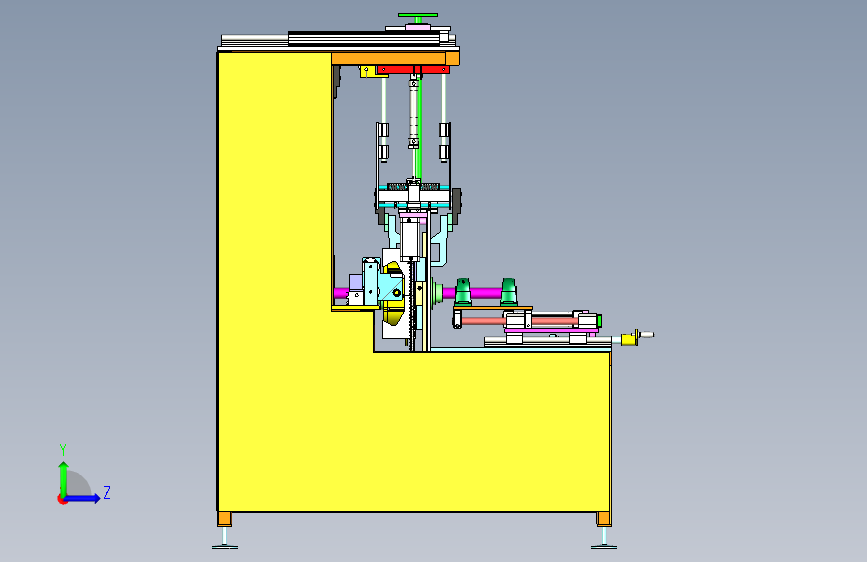Select the orange top mounting plate
Viewport: 867px width, 562px height.
(x=395, y=59)
